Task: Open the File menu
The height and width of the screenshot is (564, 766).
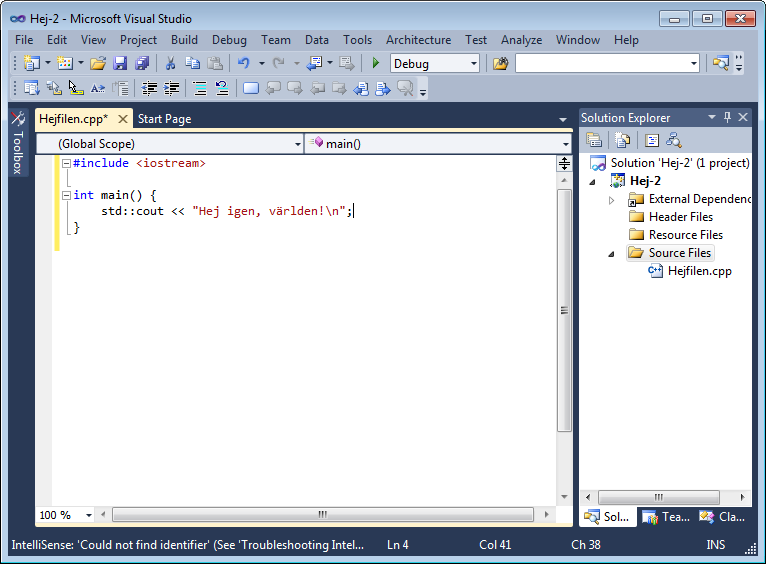Action: (x=24, y=40)
